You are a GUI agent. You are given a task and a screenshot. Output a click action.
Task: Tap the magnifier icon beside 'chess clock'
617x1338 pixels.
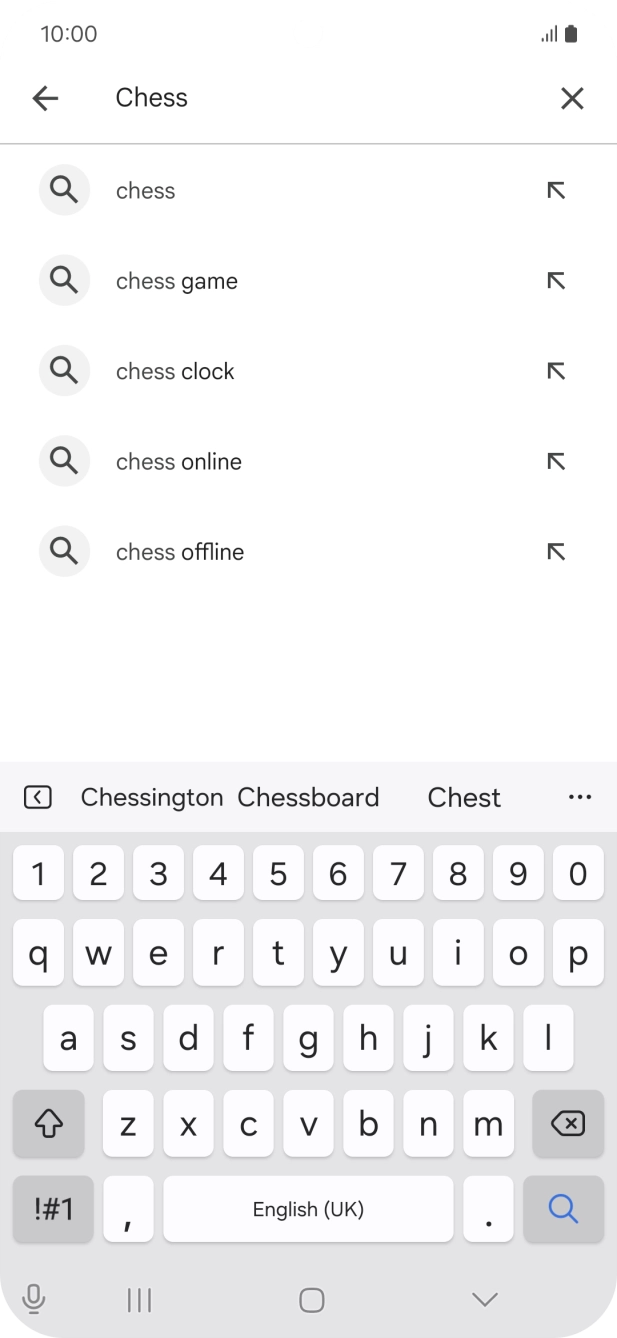click(64, 370)
